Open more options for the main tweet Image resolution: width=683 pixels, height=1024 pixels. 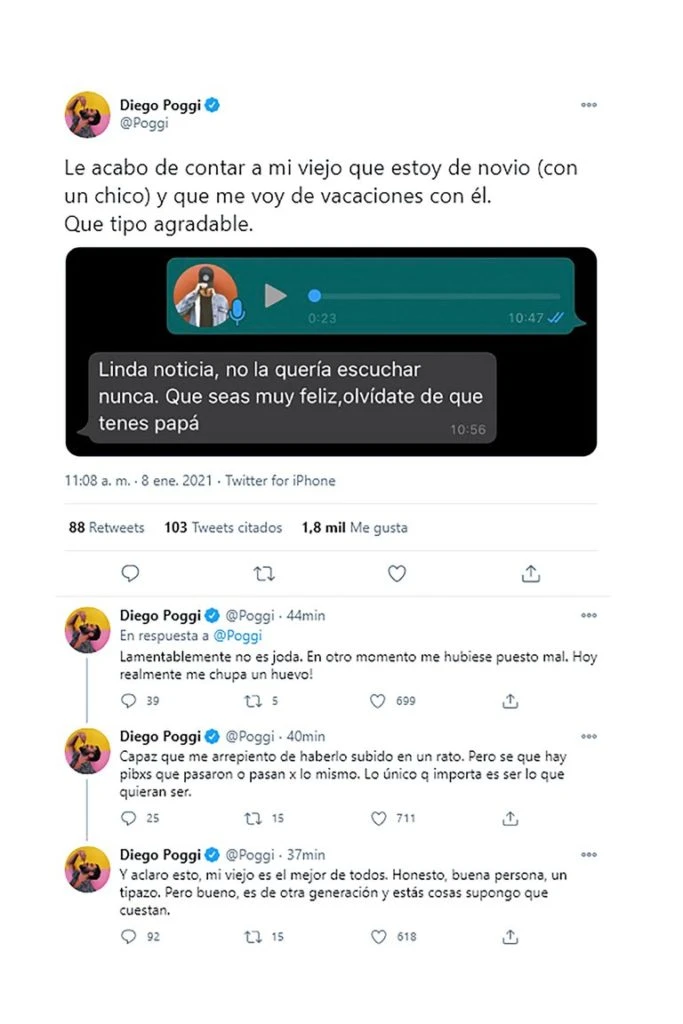[589, 105]
